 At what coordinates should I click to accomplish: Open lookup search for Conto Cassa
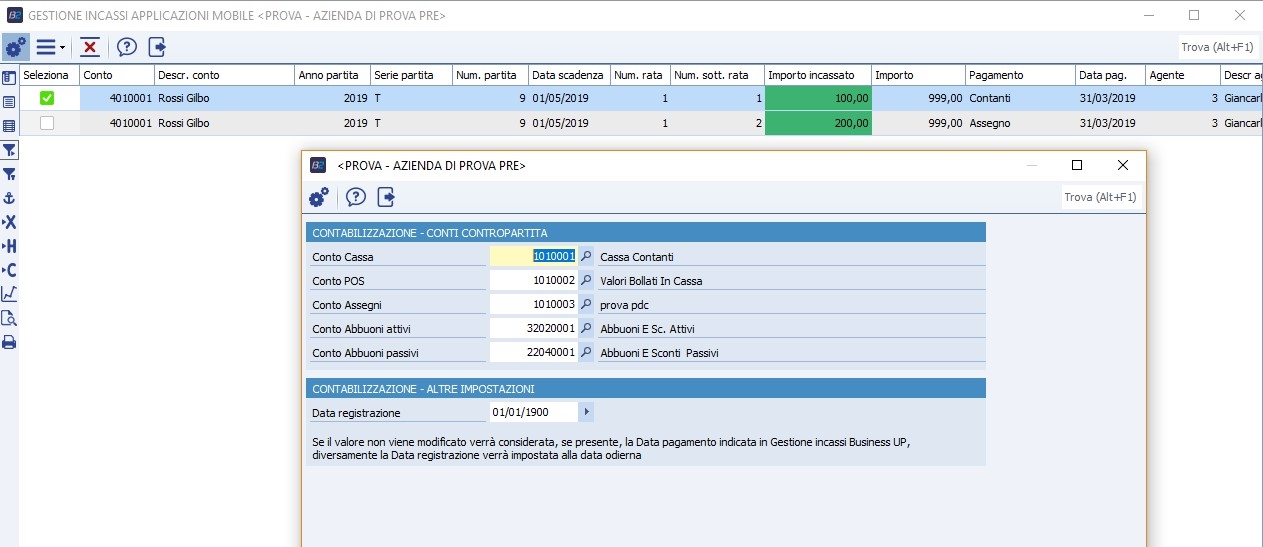587,256
